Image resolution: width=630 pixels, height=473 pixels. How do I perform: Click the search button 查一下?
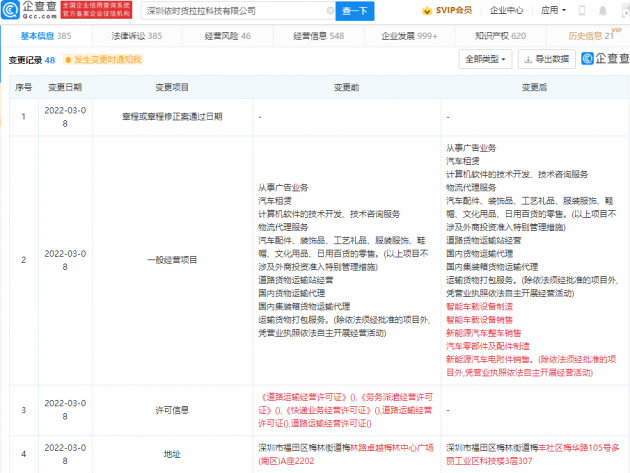point(355,11)
